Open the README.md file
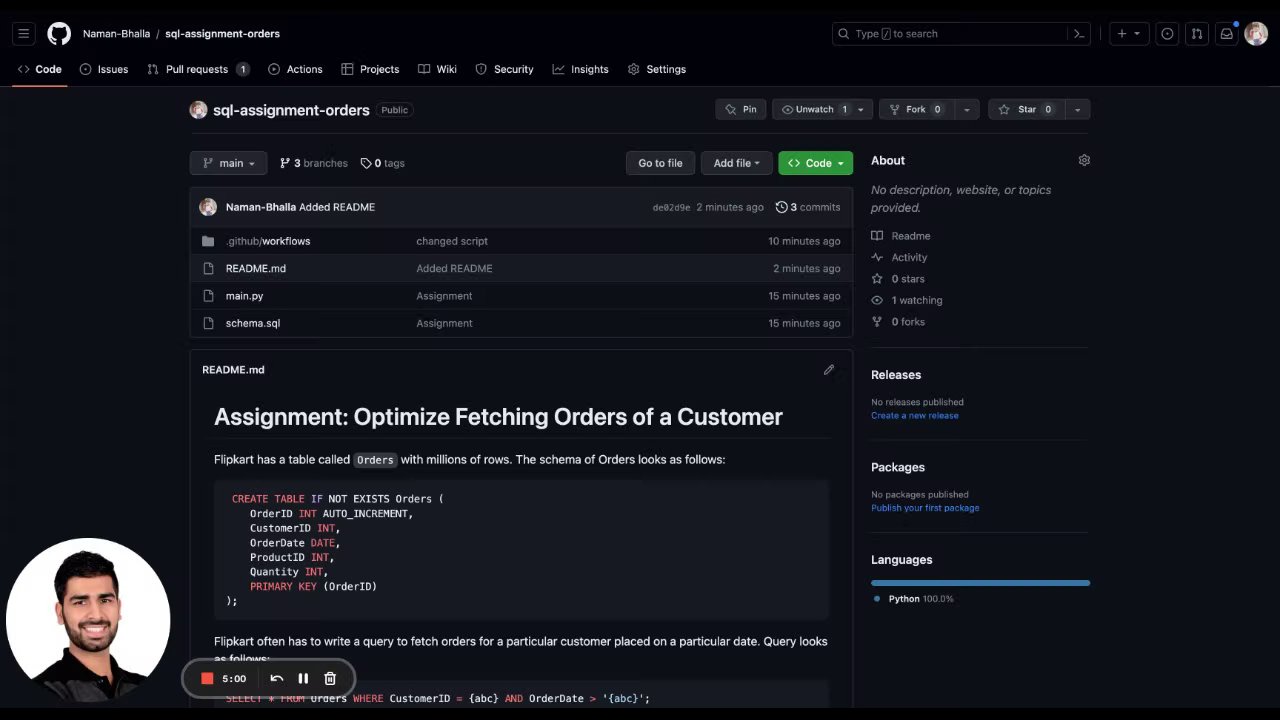The image size is (1280, 720). 256,268
